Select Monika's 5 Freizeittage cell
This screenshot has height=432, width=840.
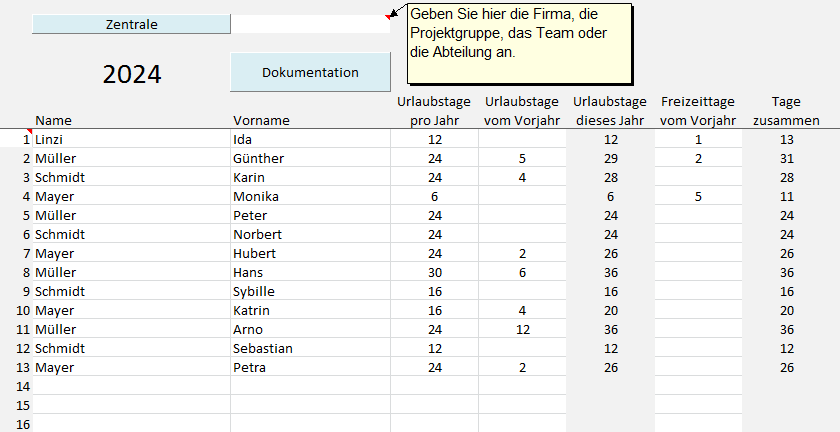point(698,196)
